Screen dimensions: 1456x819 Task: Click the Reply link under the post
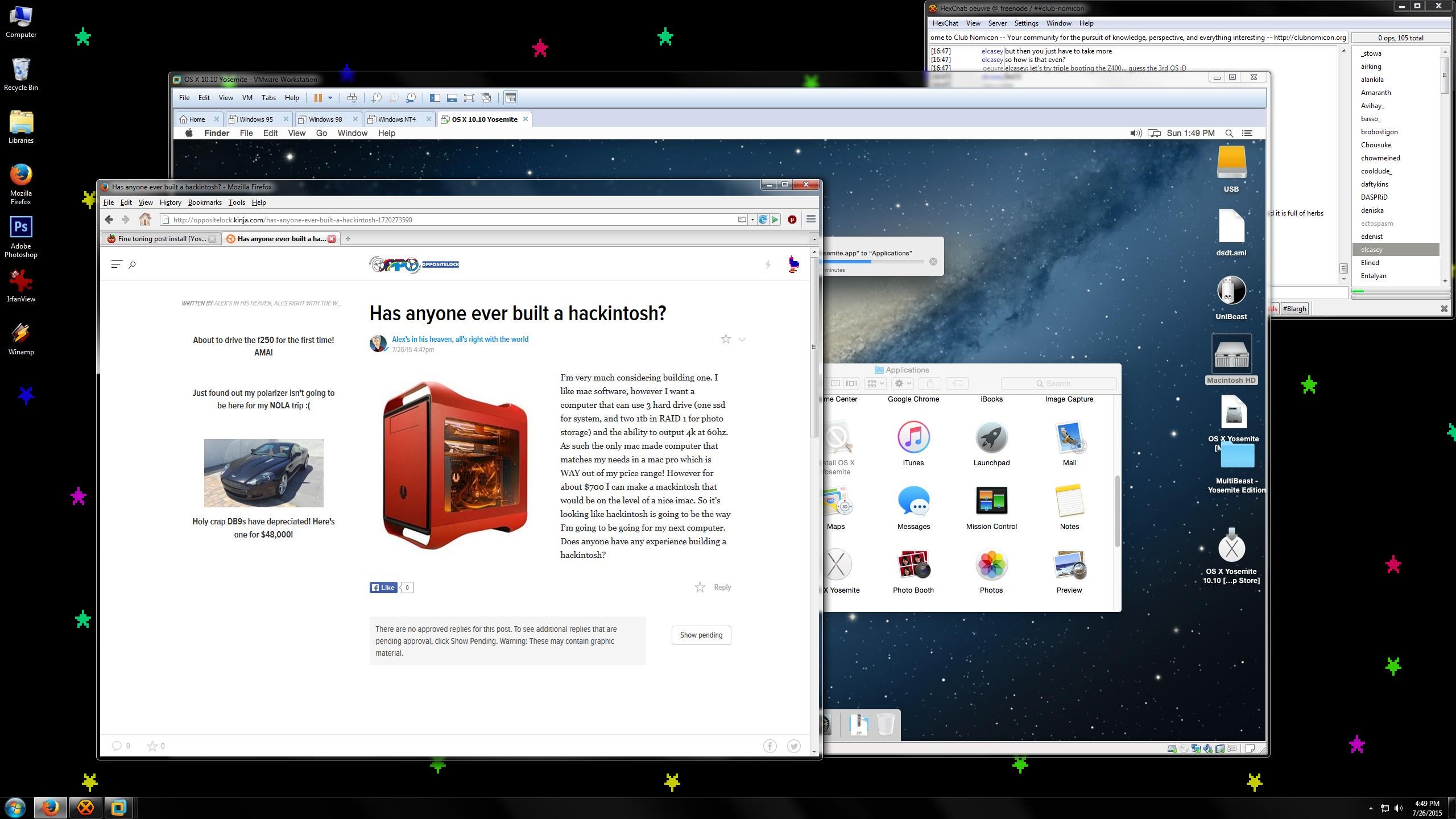(x=722, y=588)
